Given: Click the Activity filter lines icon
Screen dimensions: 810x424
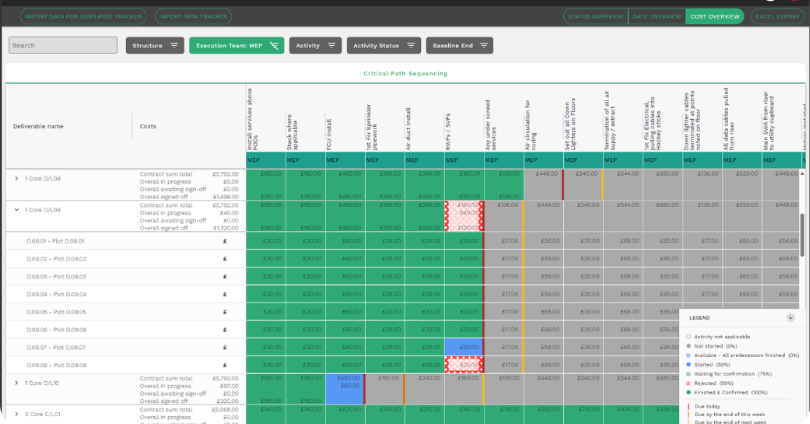Looking at the screenshot, I should pyautogui.click(x=331, y=46).
